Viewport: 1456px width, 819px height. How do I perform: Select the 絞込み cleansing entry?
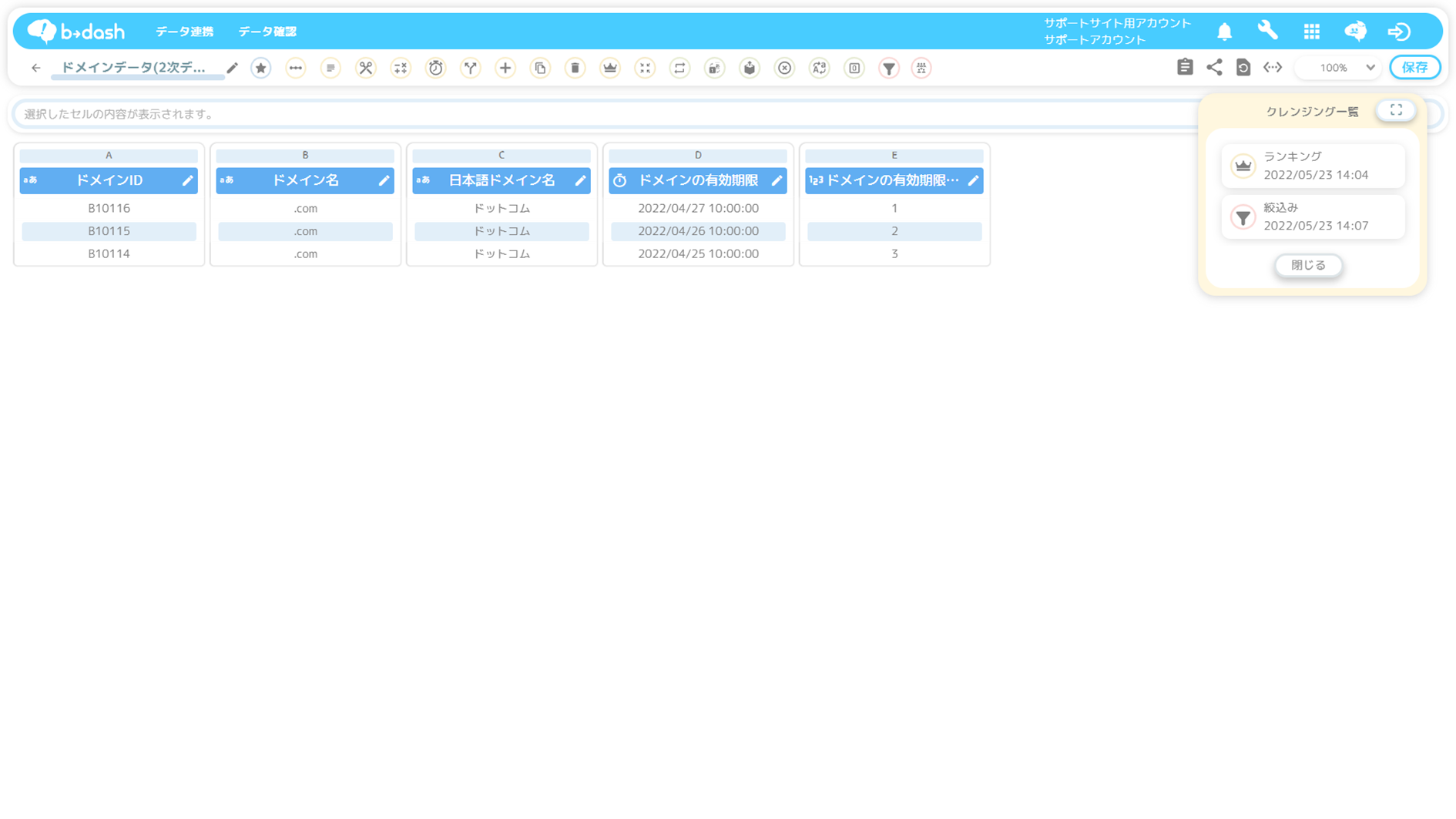(1313, 216)
